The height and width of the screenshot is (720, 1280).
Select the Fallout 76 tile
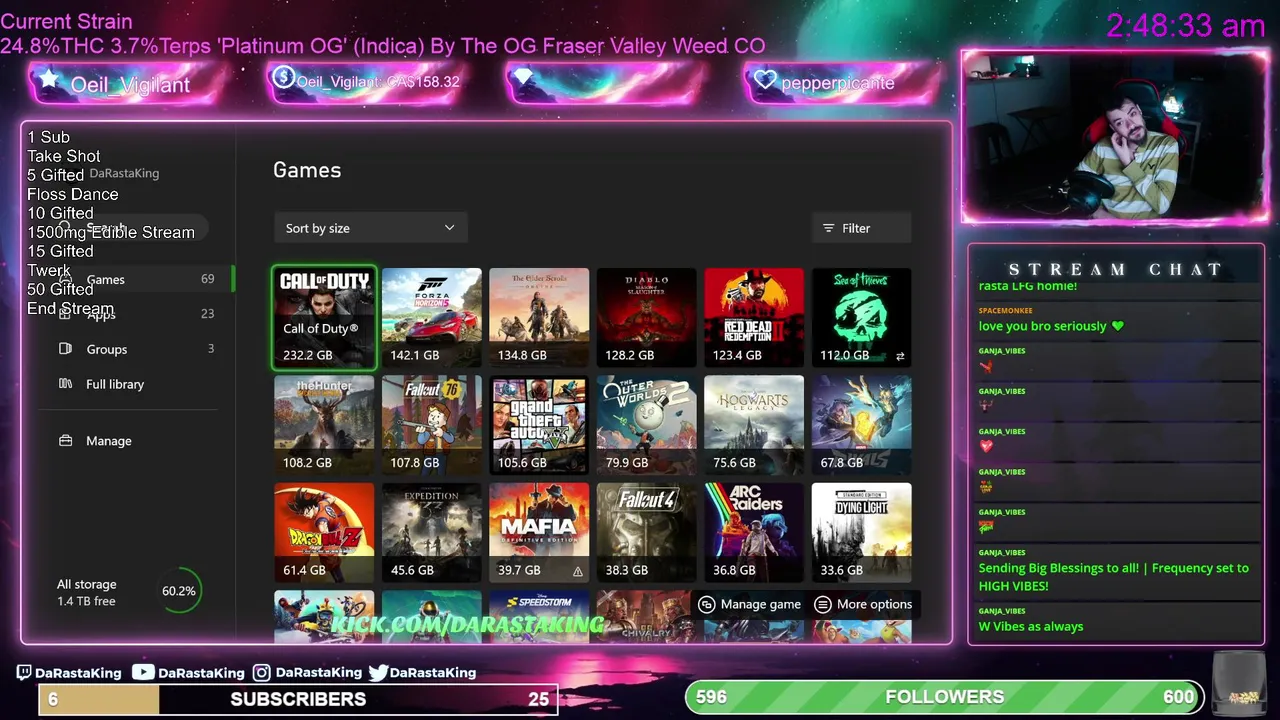(431, 425)
